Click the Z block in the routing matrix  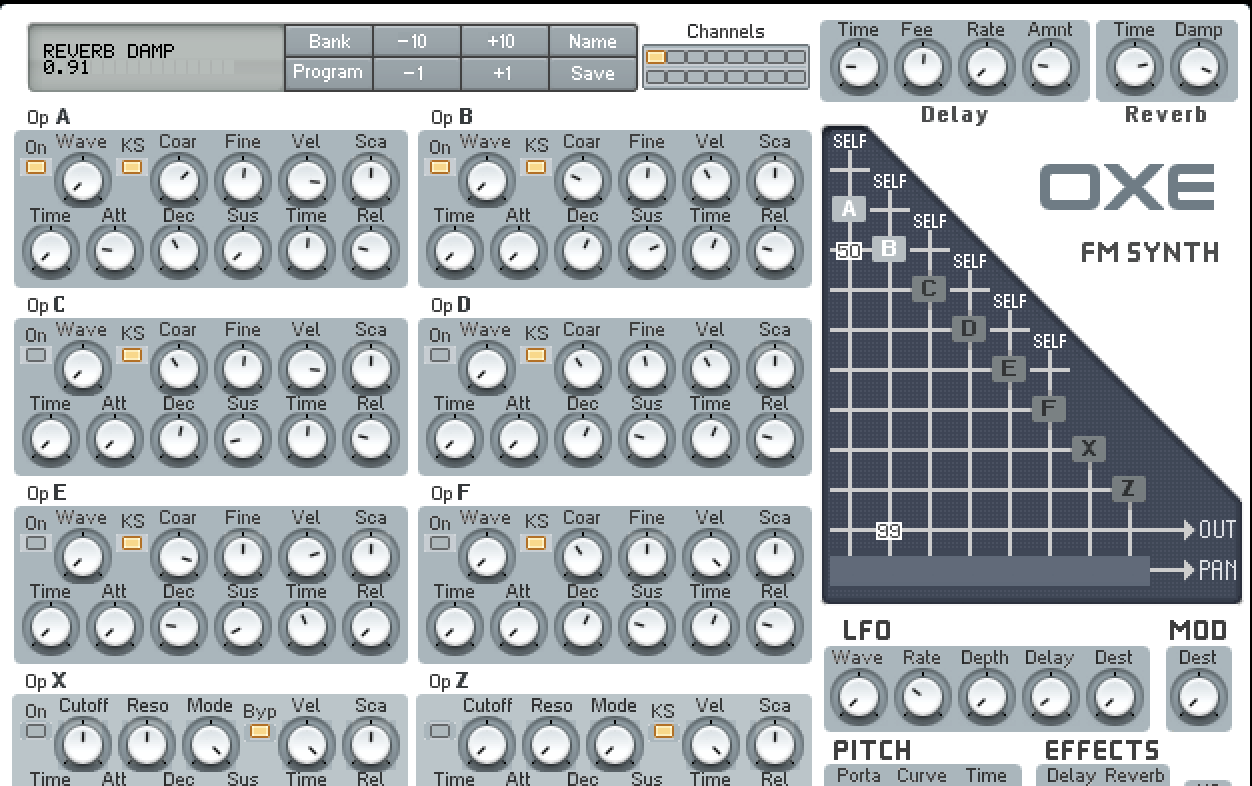(1128, 489)
